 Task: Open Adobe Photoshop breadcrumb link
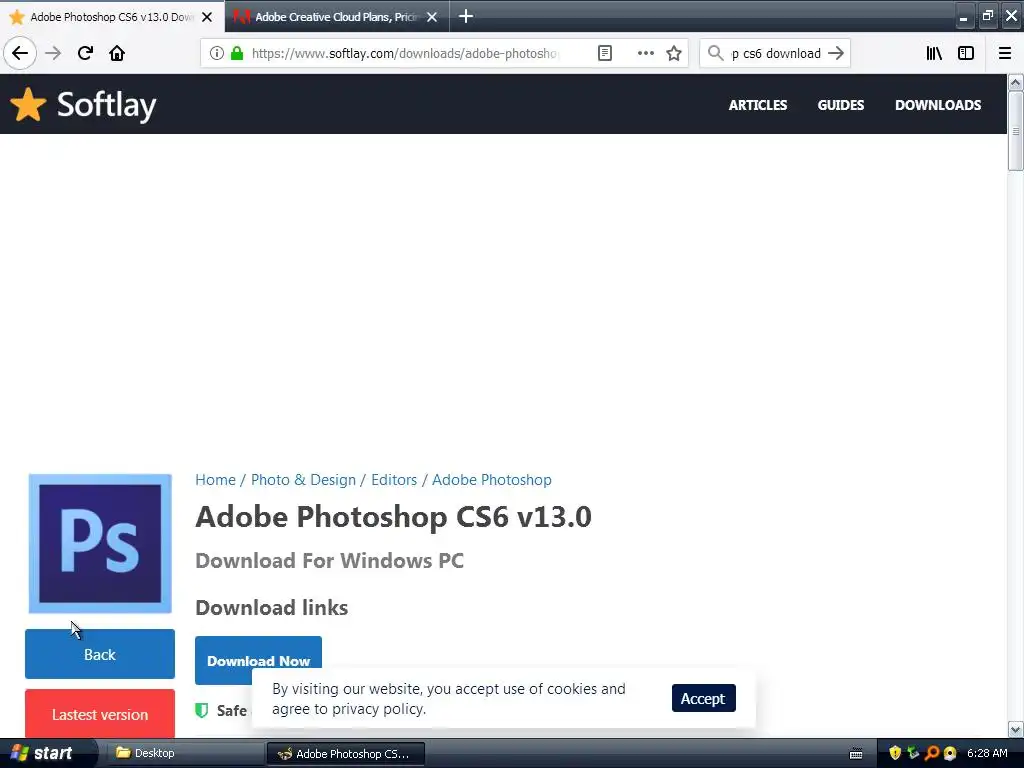click(x=492, y=480)
